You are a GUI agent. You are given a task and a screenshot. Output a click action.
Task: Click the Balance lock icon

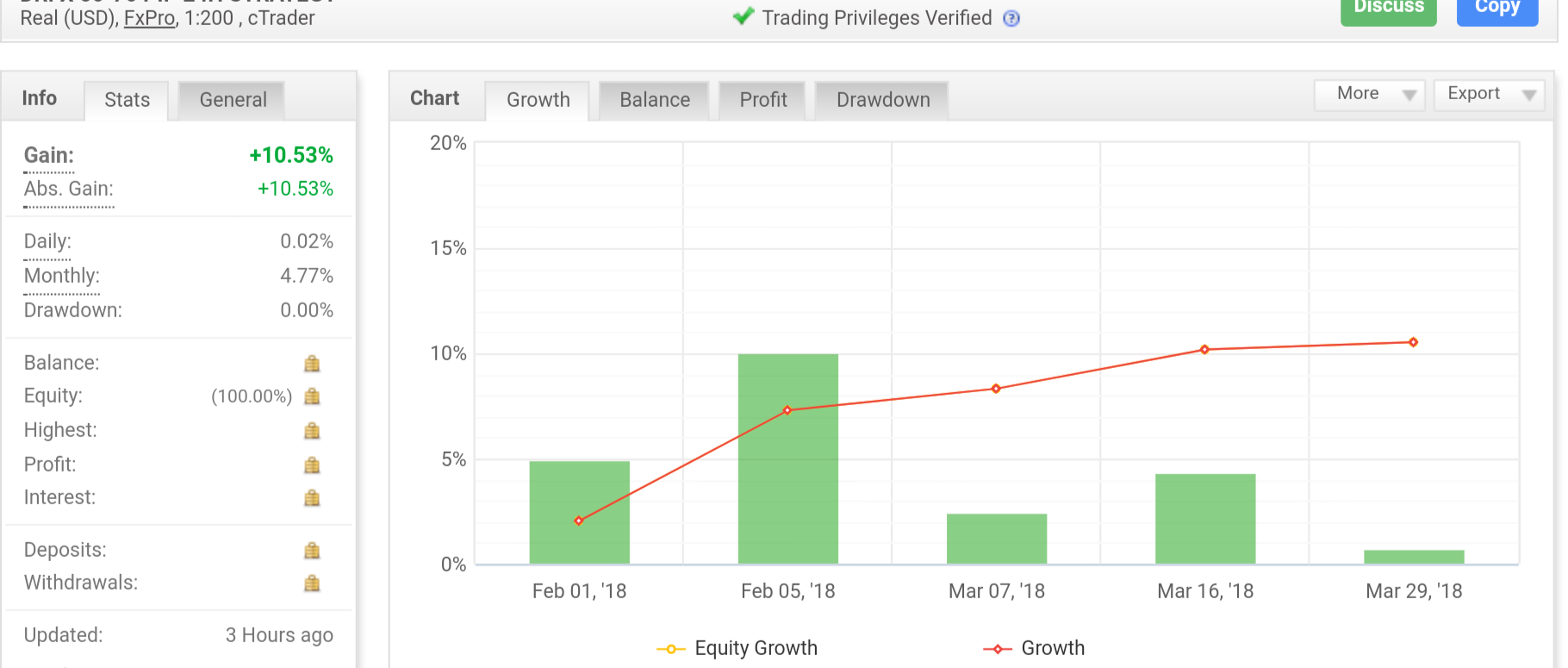point(312,364)
